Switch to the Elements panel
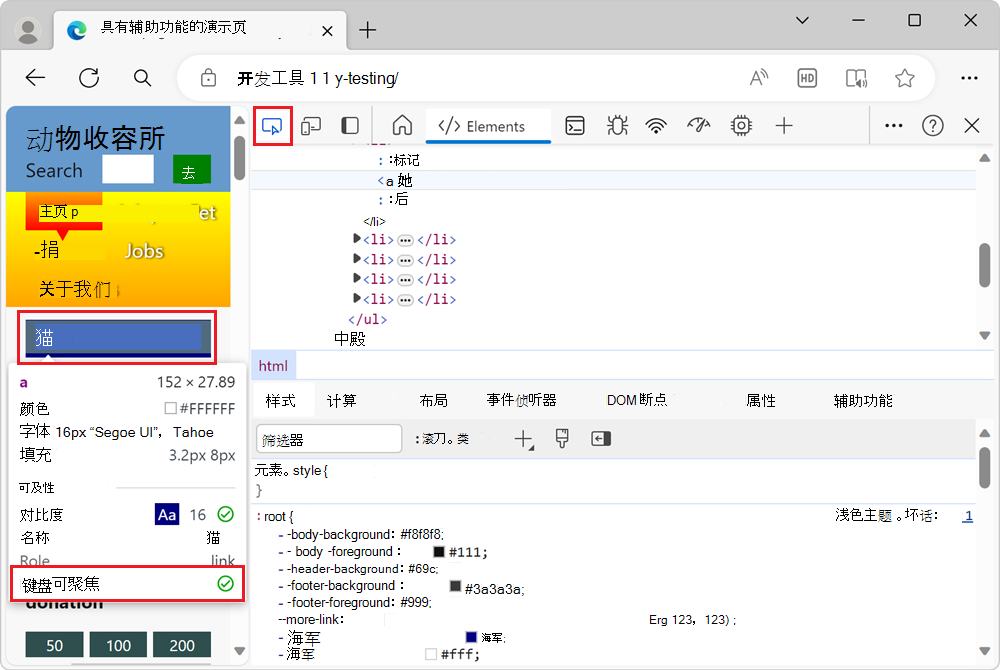This screenshot has width=1000, height=670. pos(488,125)
